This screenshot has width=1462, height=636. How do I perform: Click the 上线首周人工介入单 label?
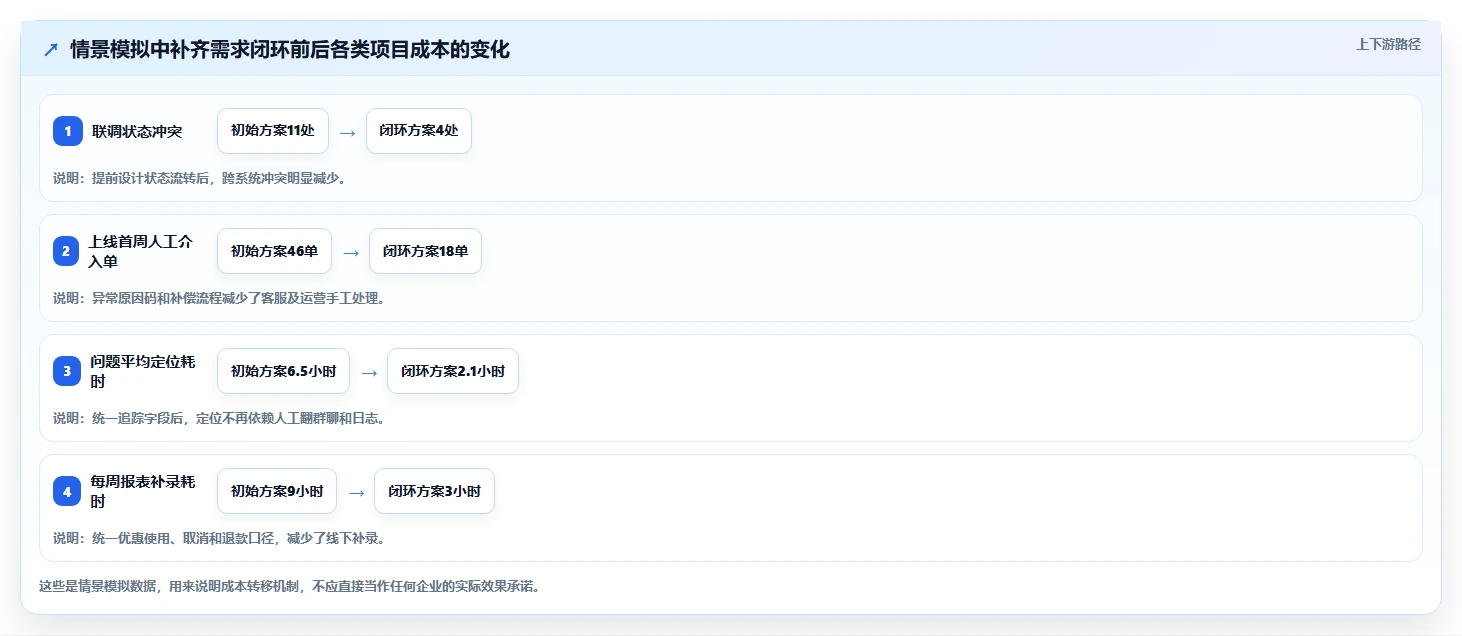tap(141, 251)
